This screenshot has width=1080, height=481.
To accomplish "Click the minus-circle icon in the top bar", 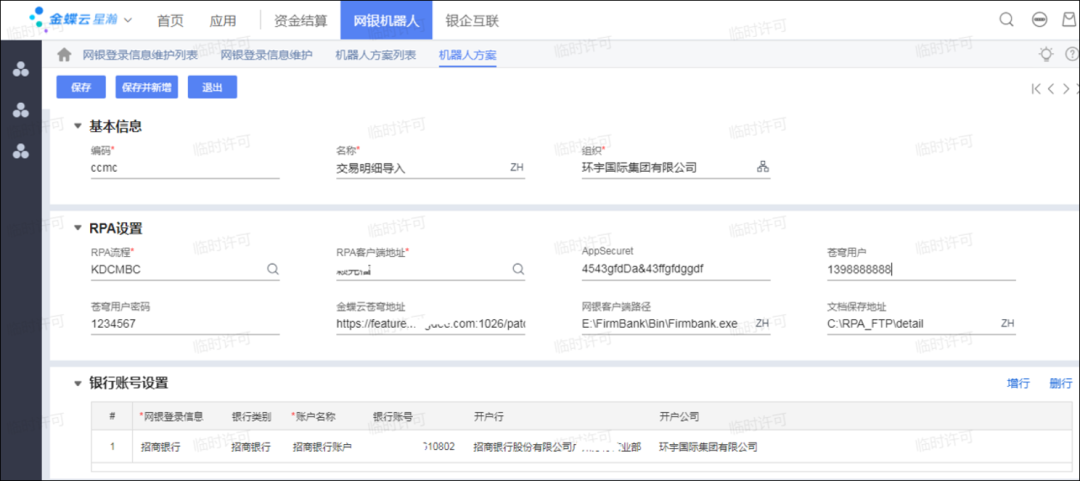I will tap(1039, 20).
